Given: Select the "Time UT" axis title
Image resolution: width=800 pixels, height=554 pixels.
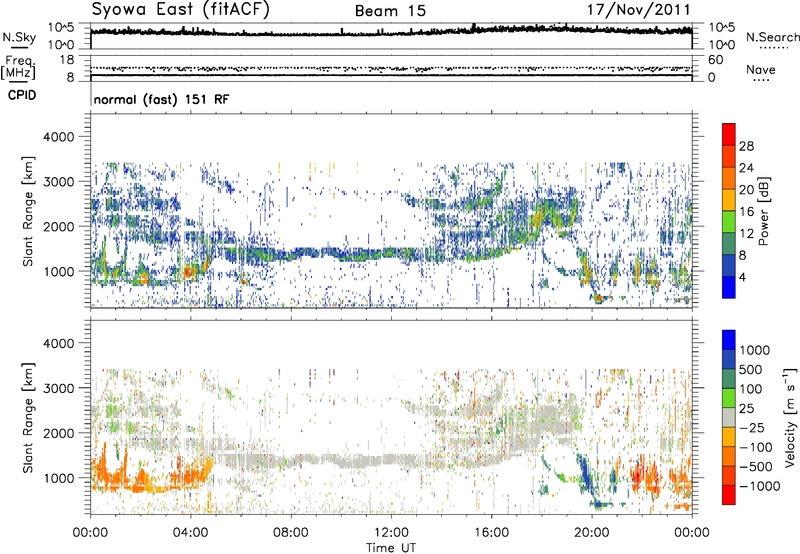Looking at the screenshot, I should [x=391, y=548].
